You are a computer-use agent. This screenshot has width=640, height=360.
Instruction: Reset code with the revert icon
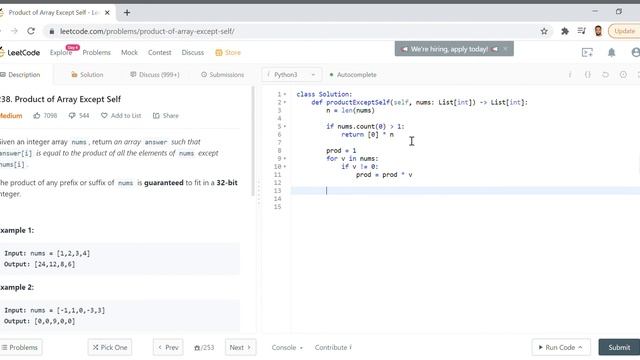tap(605, 75)
